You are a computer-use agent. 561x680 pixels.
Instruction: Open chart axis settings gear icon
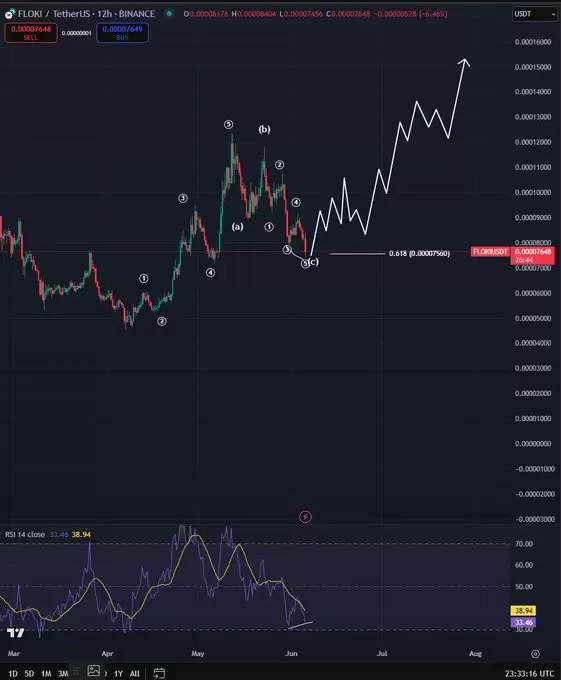pos(535,654)
